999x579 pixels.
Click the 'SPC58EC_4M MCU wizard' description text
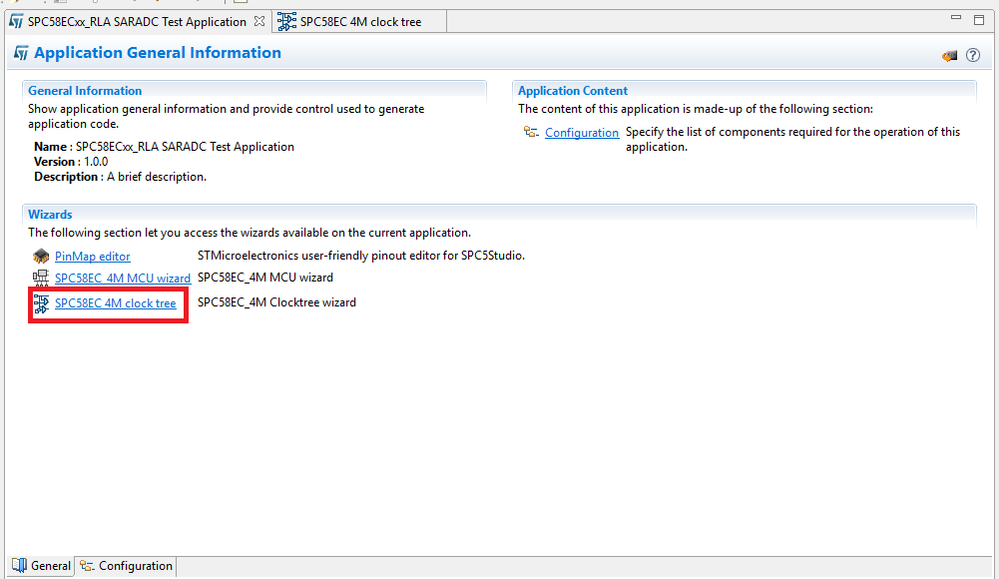265,278
